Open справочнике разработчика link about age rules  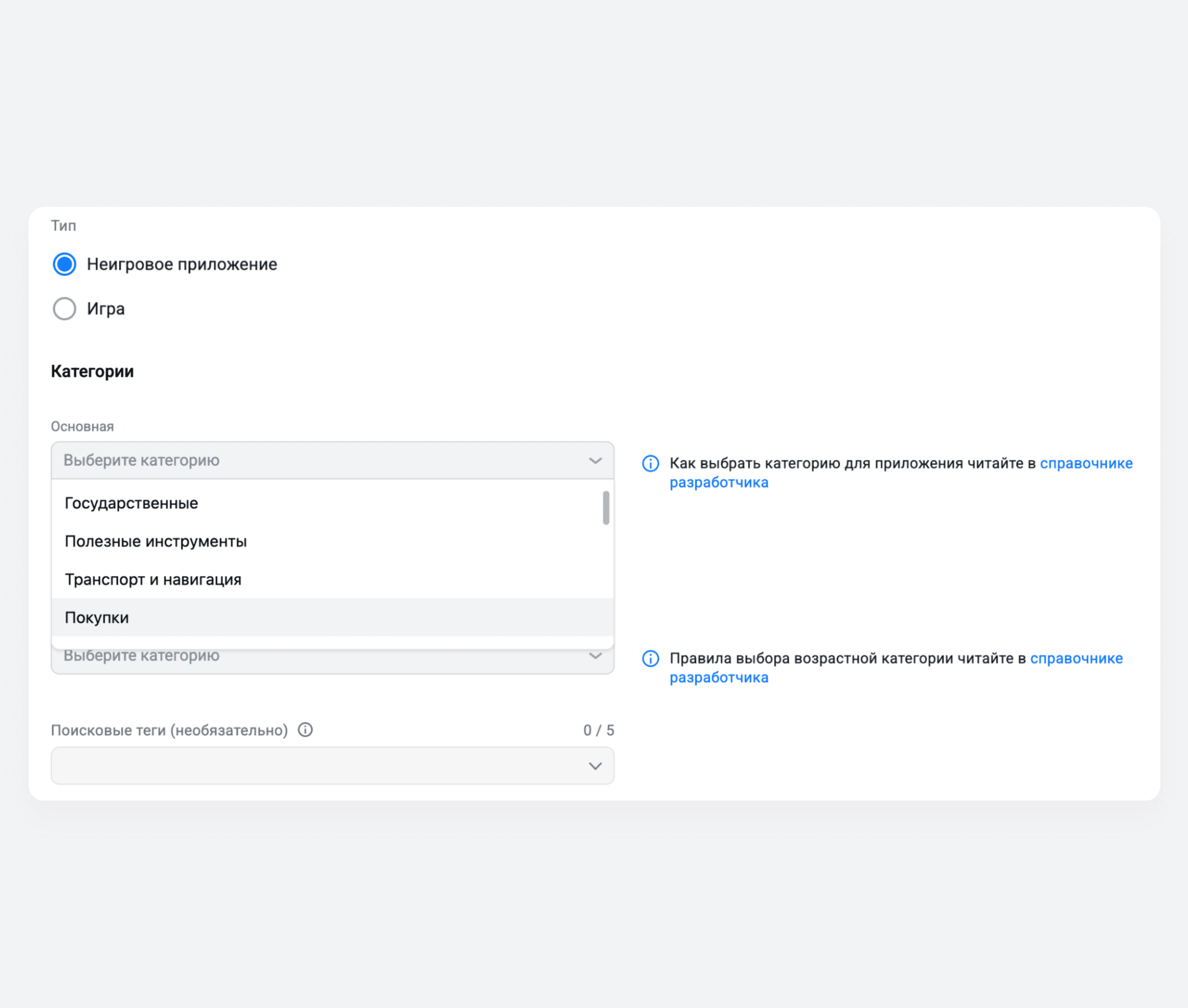(1076, 658)
